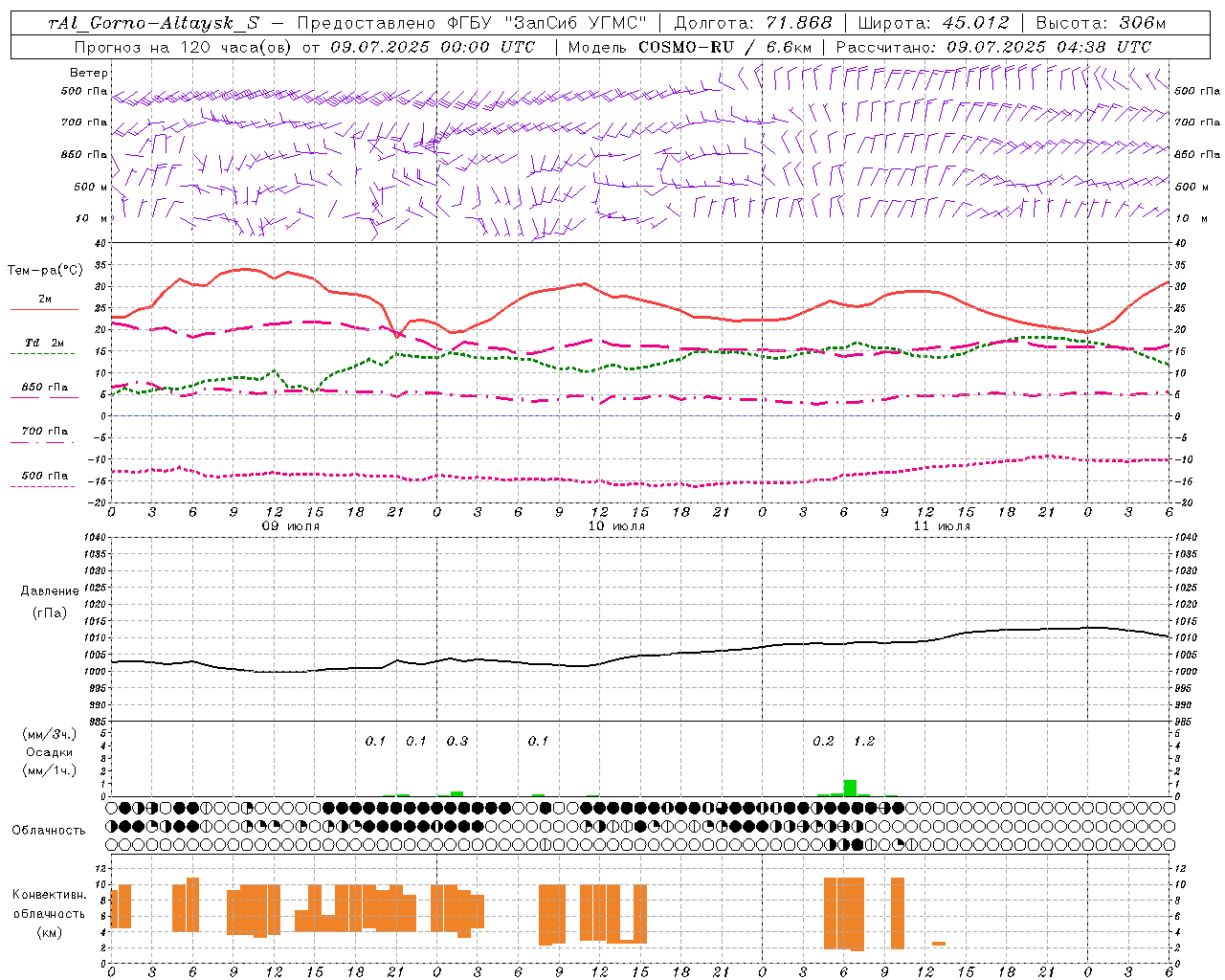Click the 11 июля date label
This screenshot has height=980, width=1225.
pos(941,526)
